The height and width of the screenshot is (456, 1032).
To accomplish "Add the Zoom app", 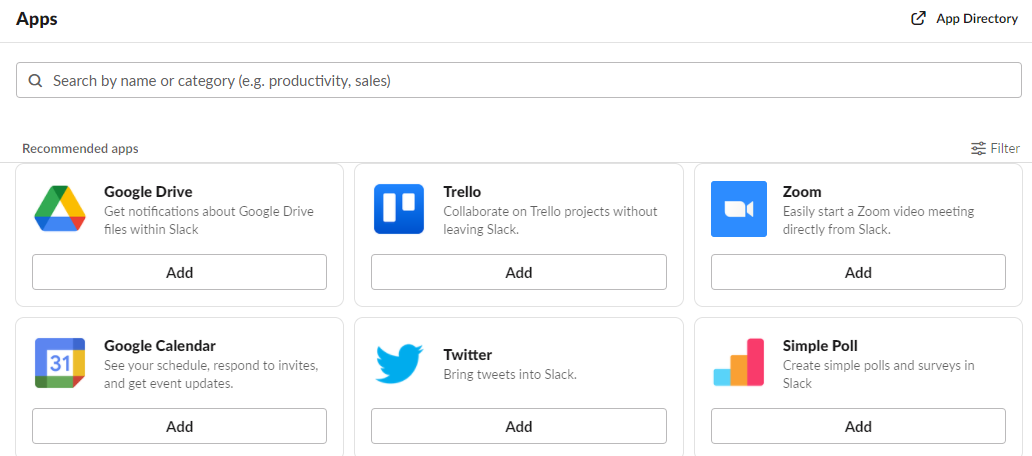I will coord(858,272).
